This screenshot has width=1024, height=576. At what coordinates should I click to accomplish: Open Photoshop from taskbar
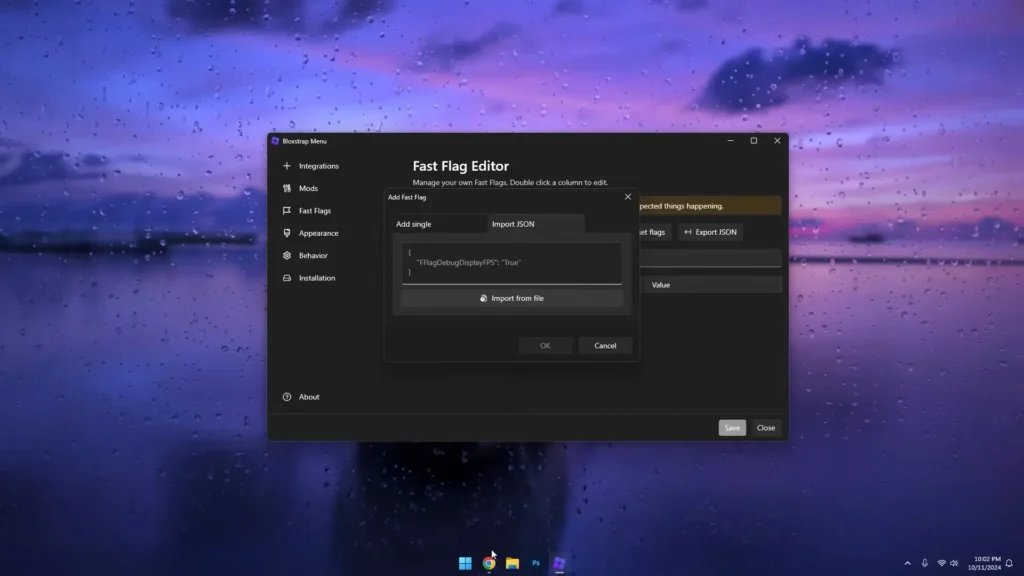tap(536, 563)
